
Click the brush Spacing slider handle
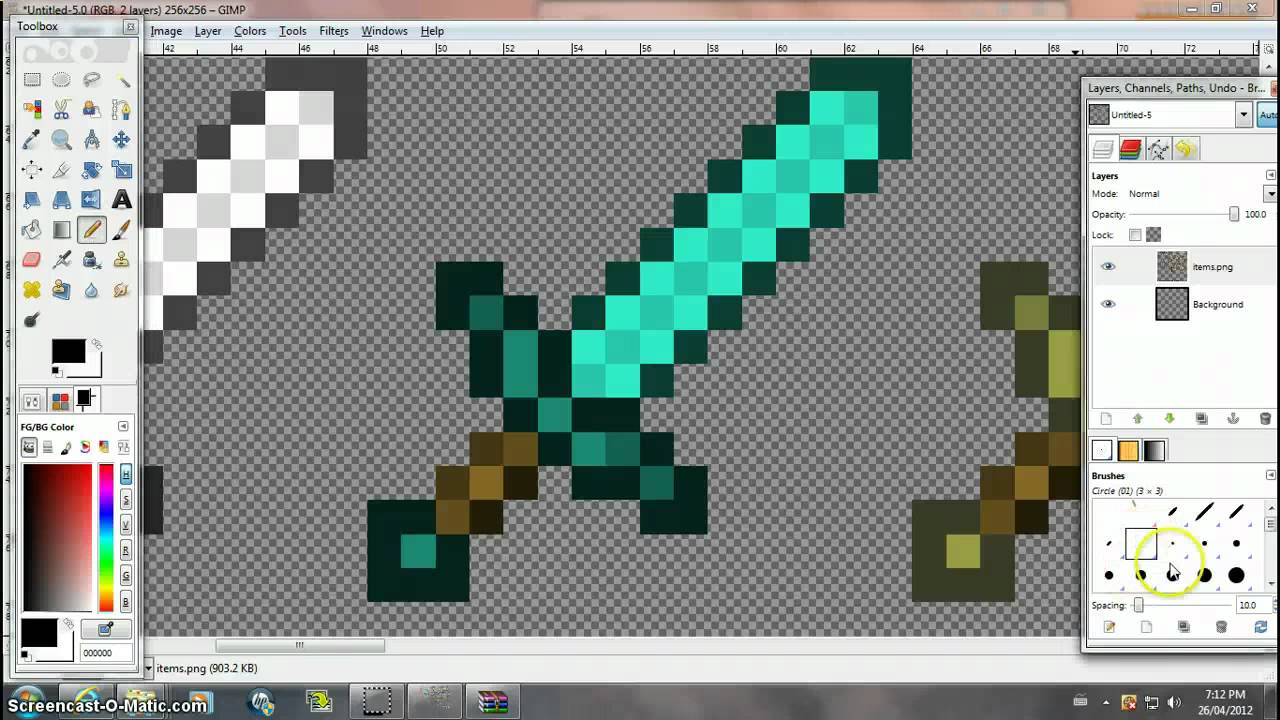[1138, 605]
